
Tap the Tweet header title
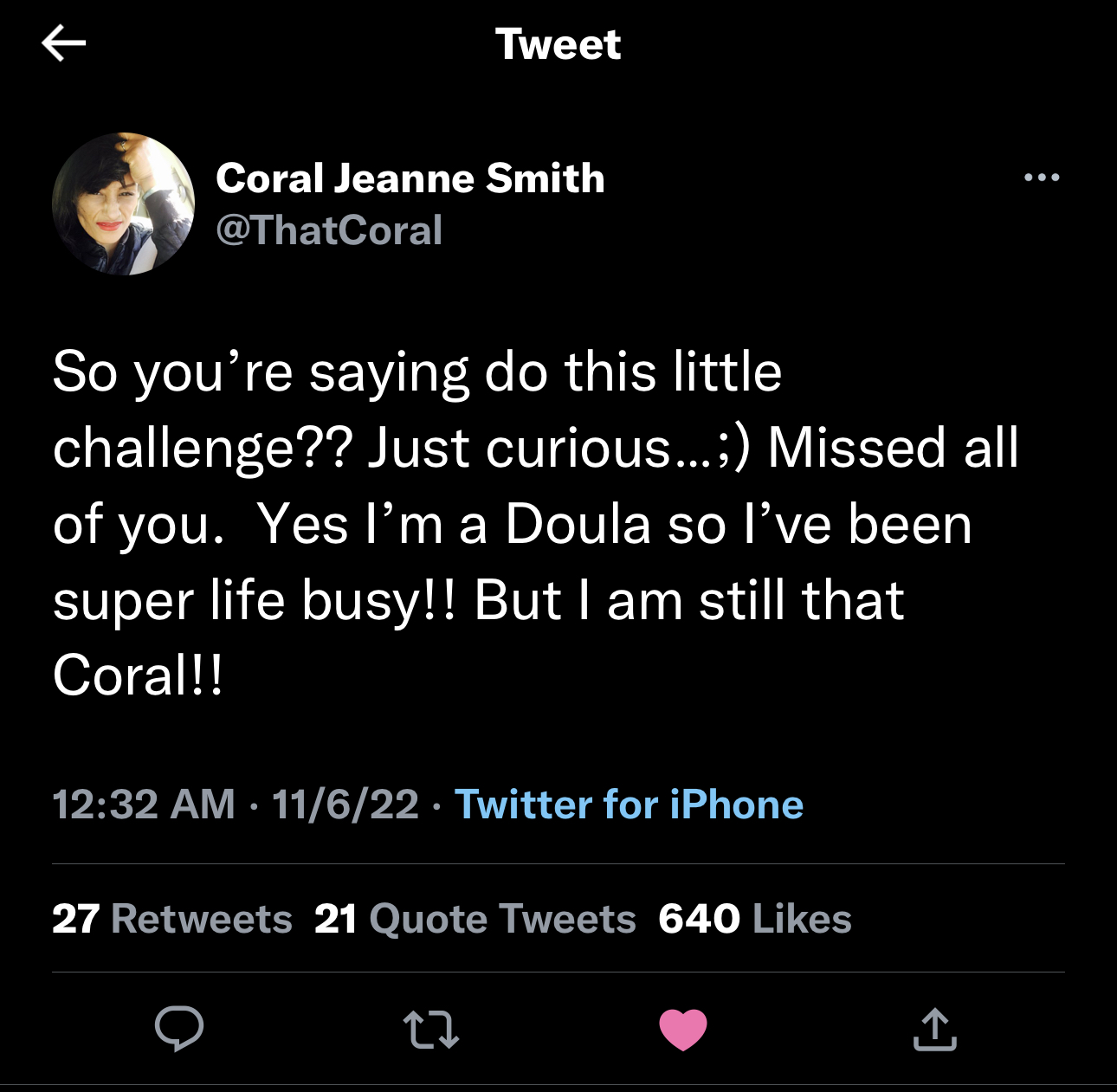[558, 44]
